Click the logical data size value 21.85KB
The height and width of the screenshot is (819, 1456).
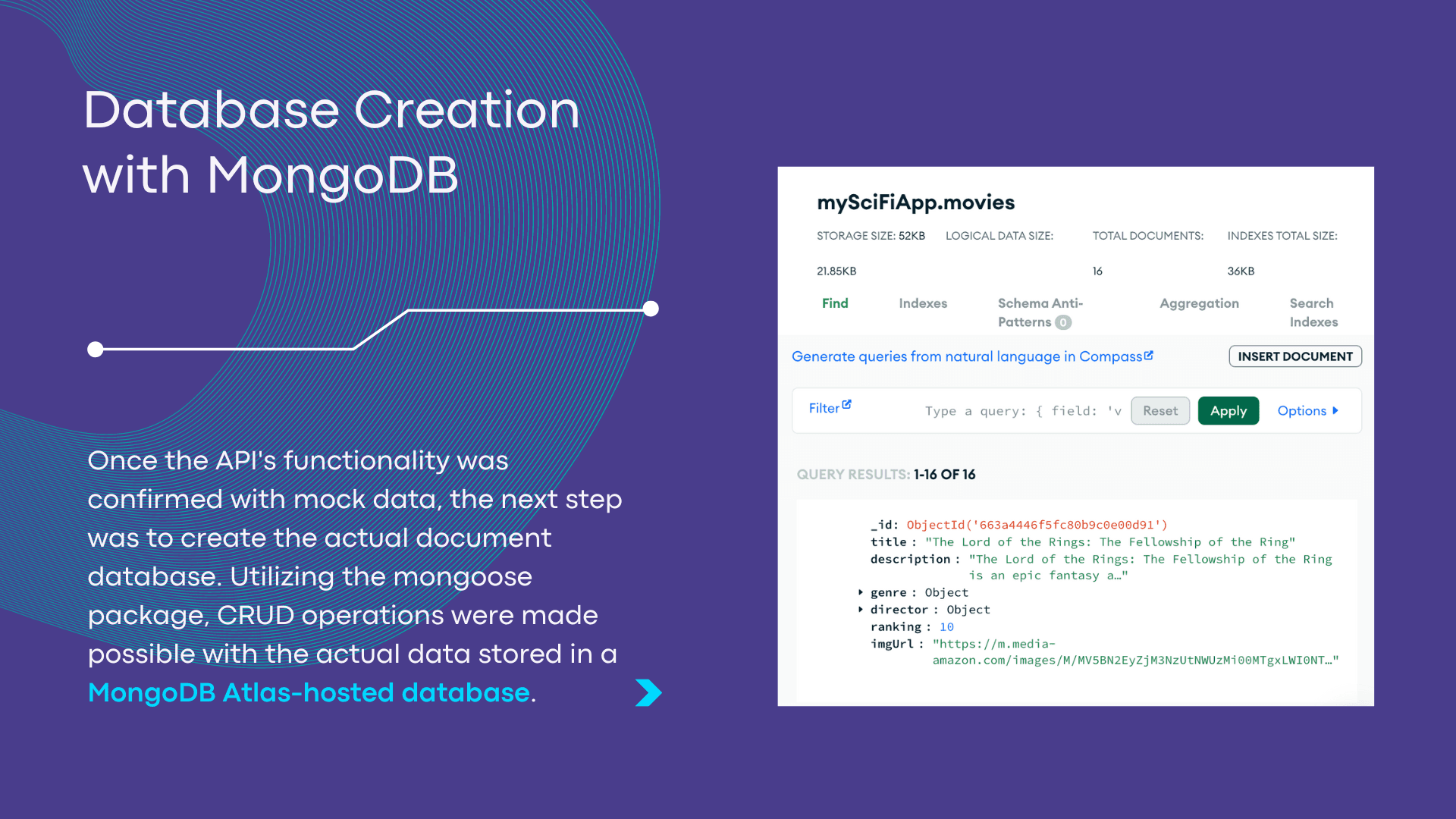coord(836,271)
